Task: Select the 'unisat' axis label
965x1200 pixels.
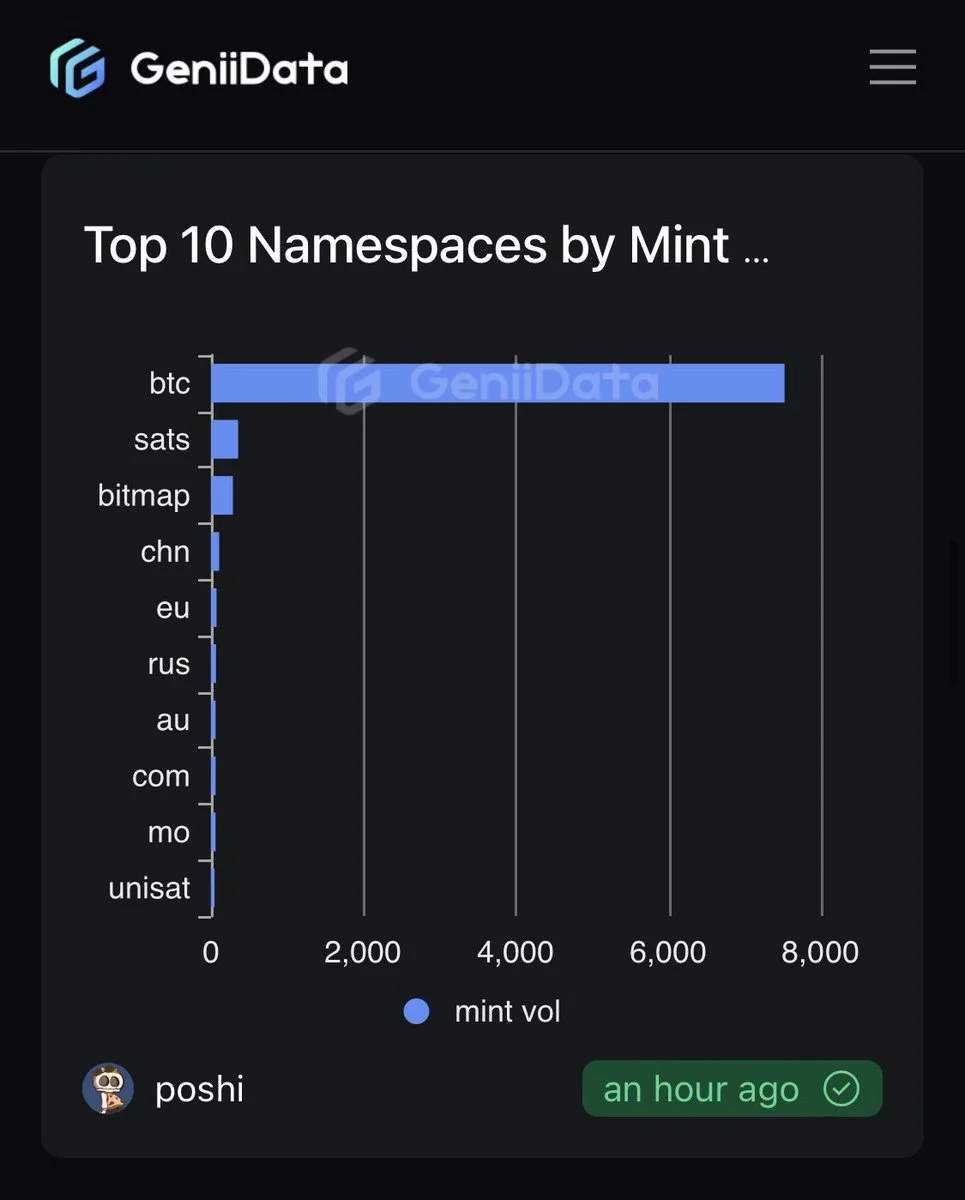Action: click(149, 887)
